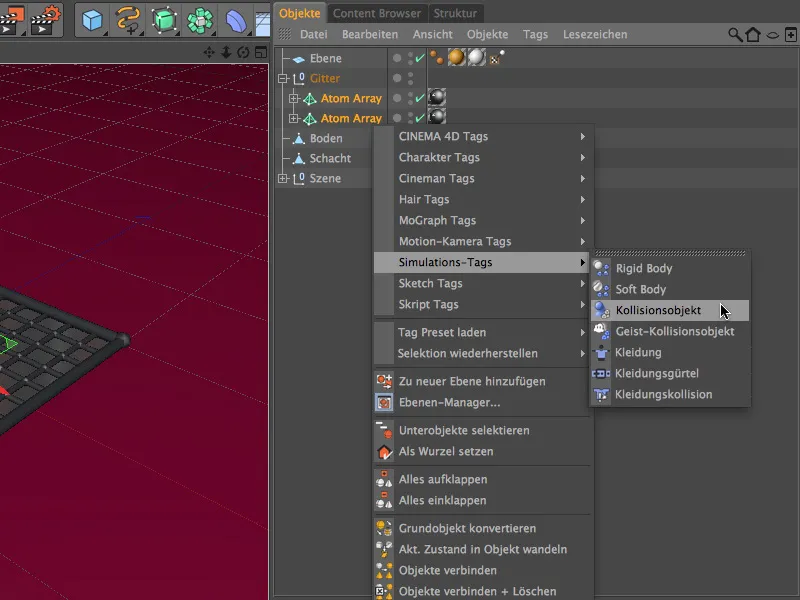Click Zu neuer Ebene hinzufügen
Screen dimensions: 800x600
coord(484,381)
